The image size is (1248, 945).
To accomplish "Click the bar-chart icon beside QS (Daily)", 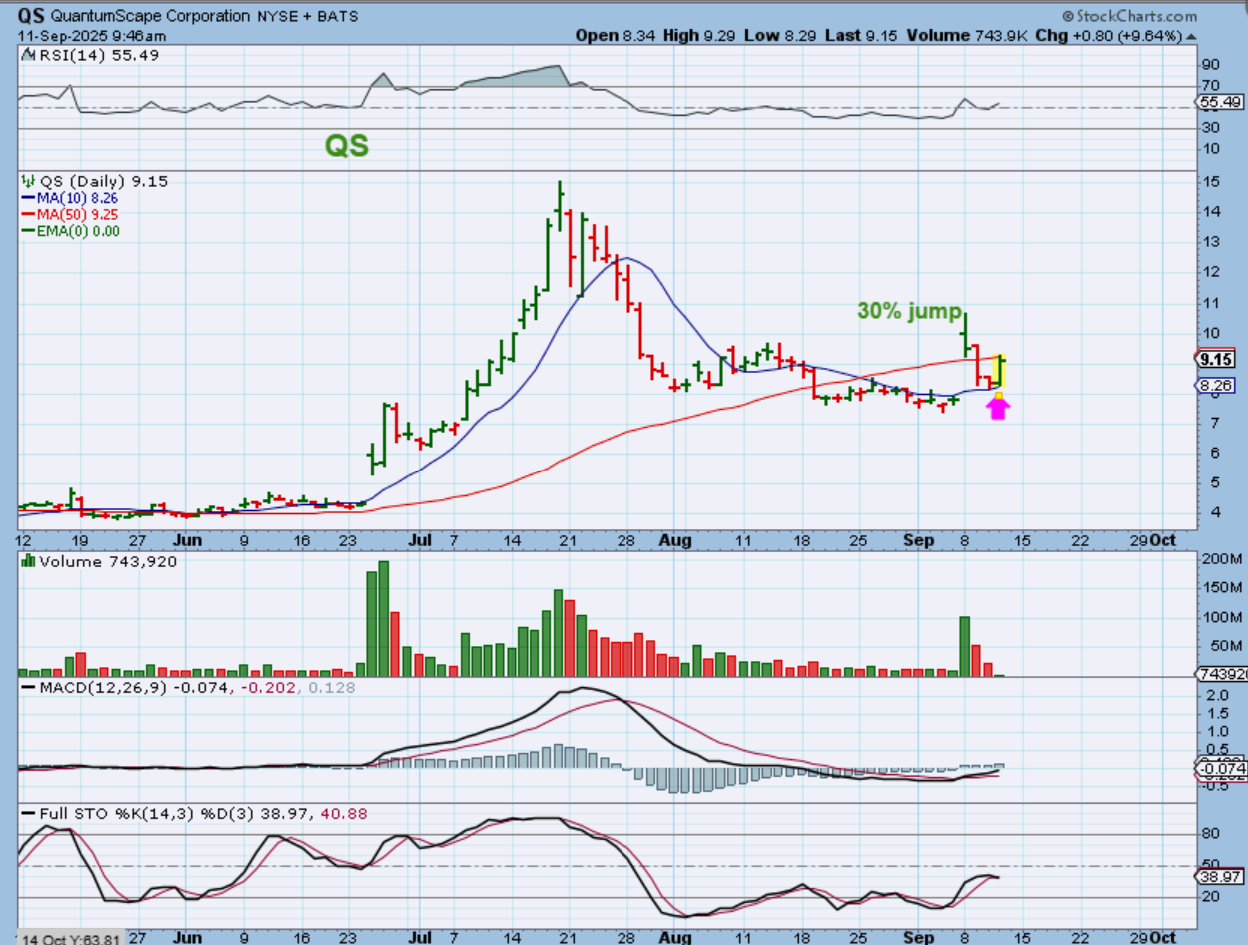I will tap(29, 182).
